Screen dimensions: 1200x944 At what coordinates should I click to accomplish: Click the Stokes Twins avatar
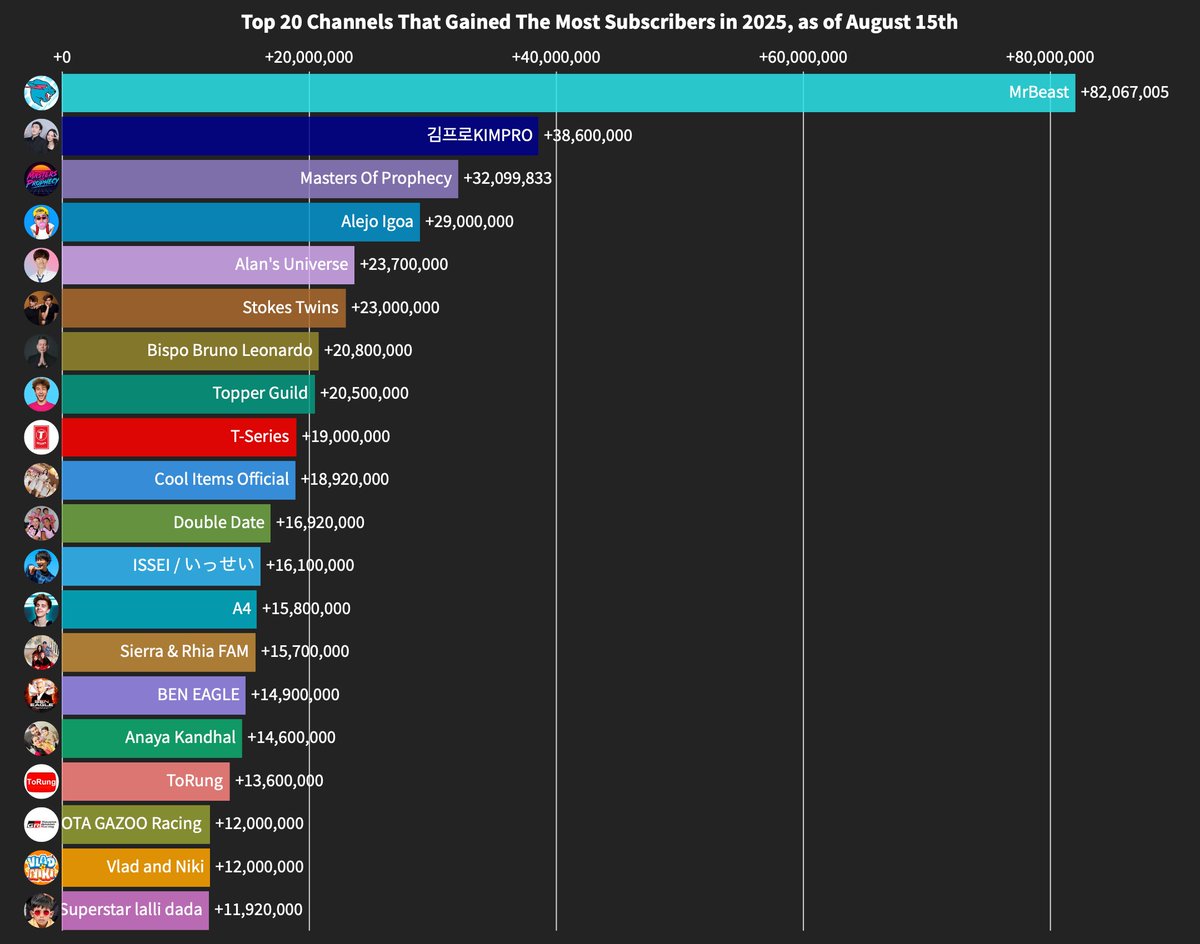41,308
